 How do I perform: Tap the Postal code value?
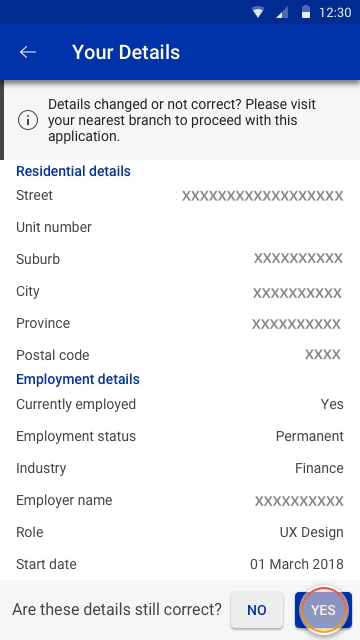pos(323,354)
